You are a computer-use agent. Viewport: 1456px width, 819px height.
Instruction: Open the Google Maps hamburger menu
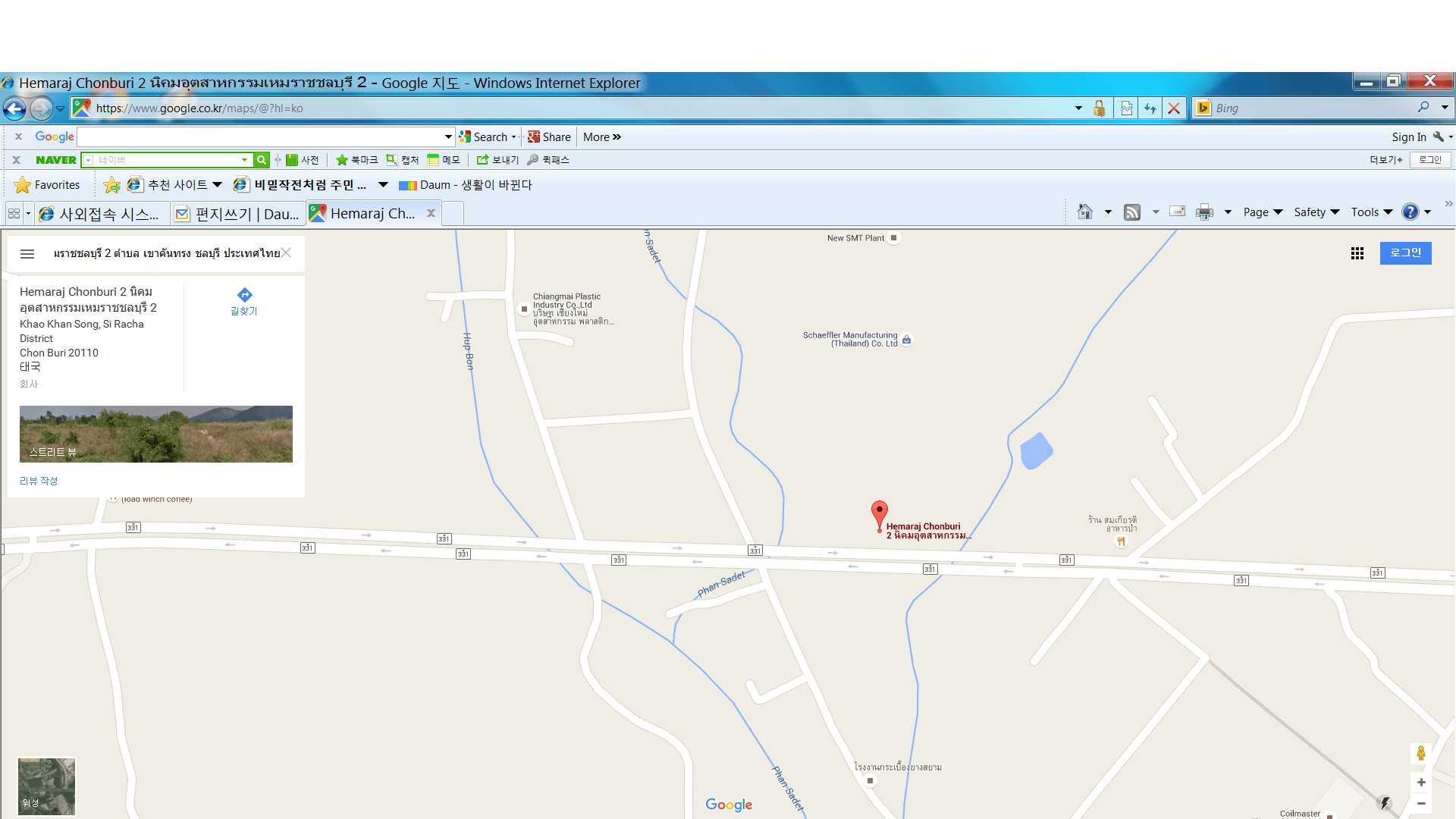coord(27,254)
